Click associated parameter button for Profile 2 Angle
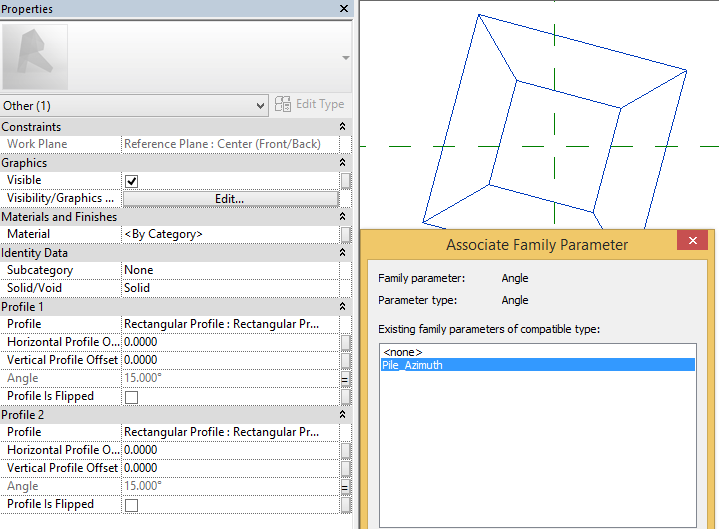719x529 pixels. [x=346, y=487]
